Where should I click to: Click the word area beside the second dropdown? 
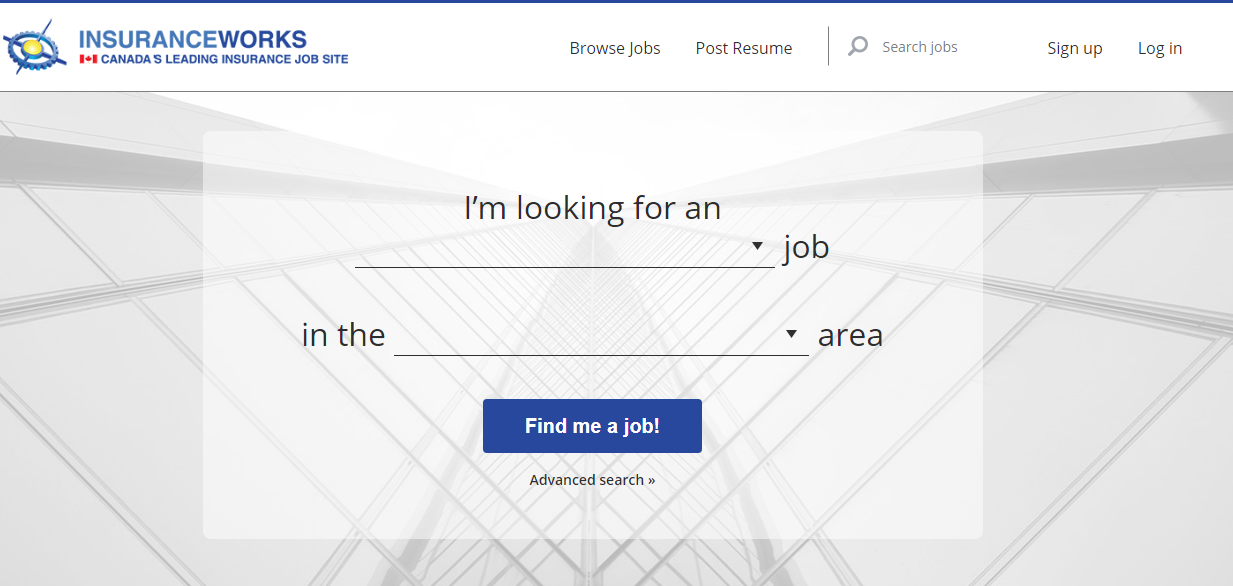850,335
